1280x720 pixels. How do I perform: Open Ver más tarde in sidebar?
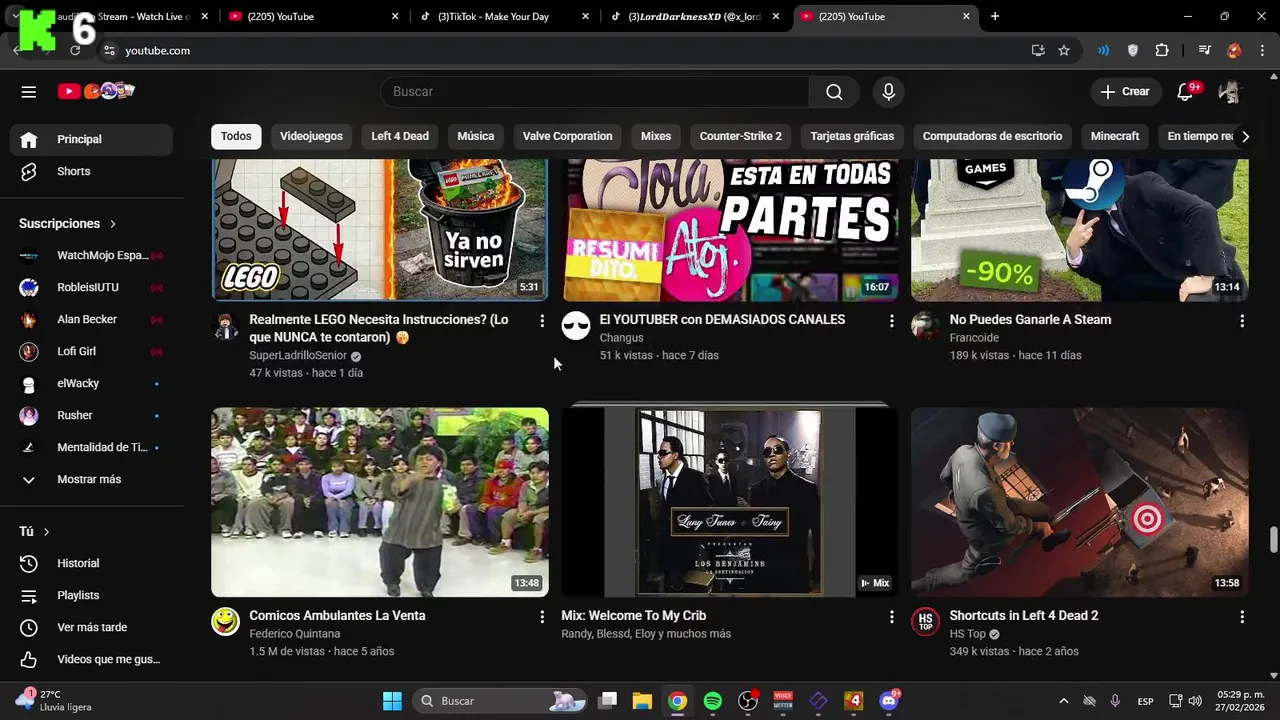92,627
